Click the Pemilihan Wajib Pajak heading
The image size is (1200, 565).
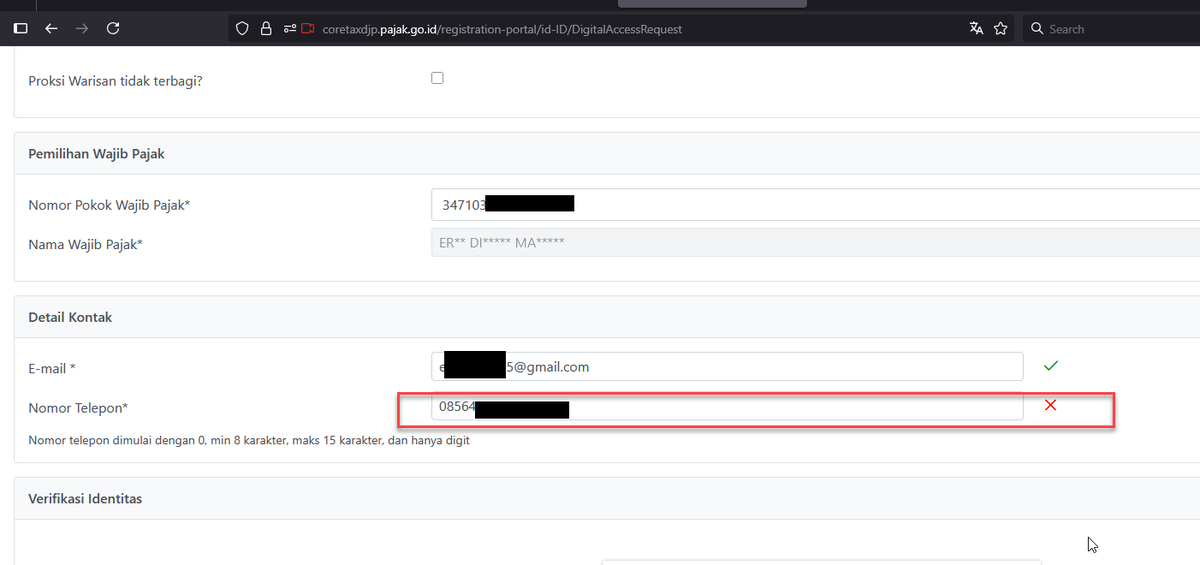coord(96,154)
